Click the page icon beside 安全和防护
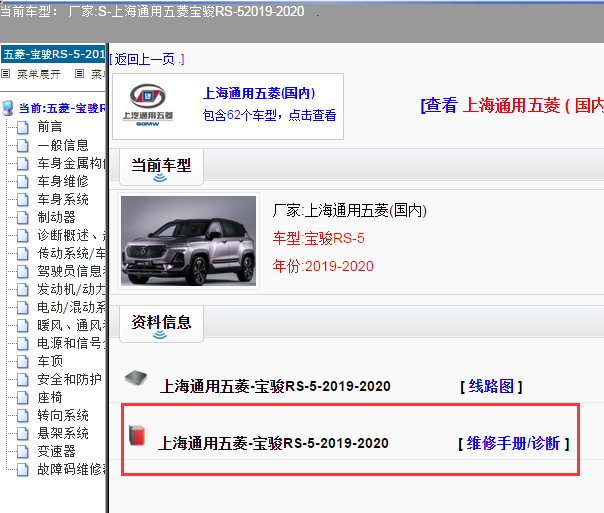This screenshot has width=604, height=513. point(23,380)
